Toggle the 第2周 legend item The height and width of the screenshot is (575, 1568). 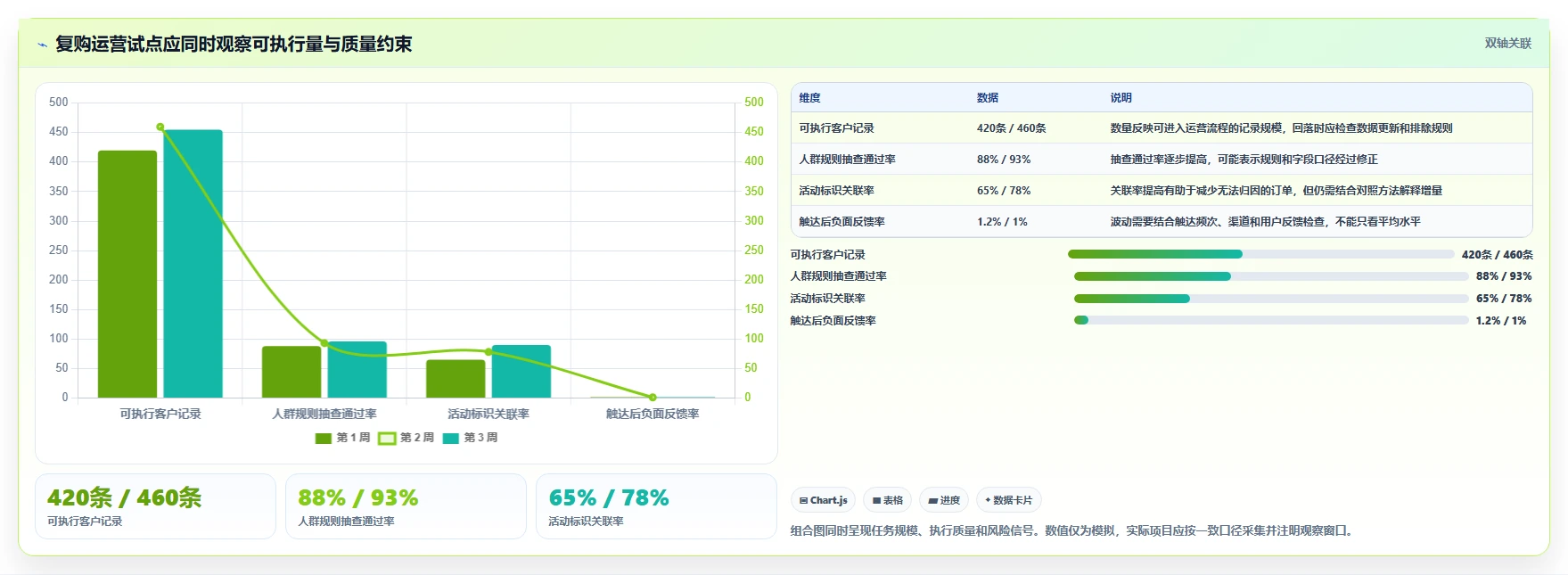(406, 438)
